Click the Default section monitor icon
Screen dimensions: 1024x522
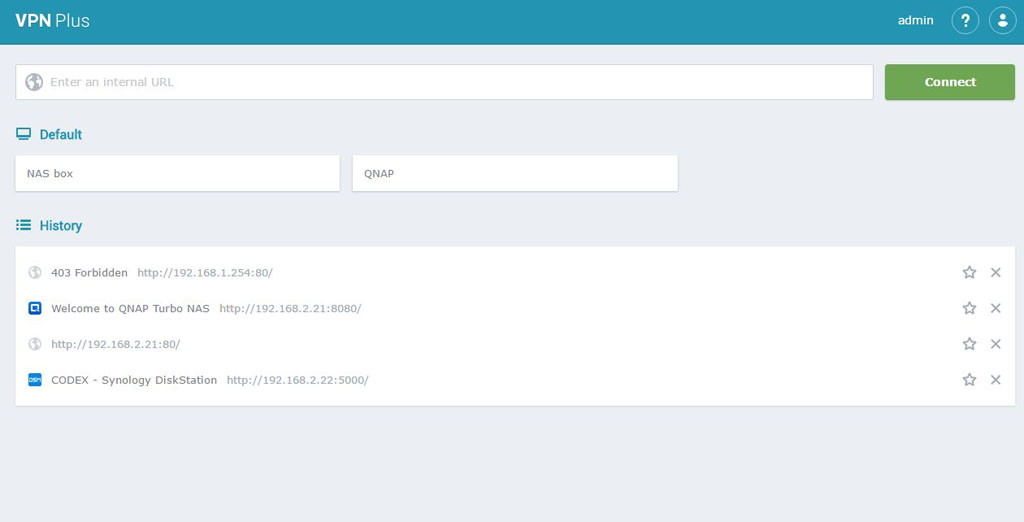[x=24, y=134]
